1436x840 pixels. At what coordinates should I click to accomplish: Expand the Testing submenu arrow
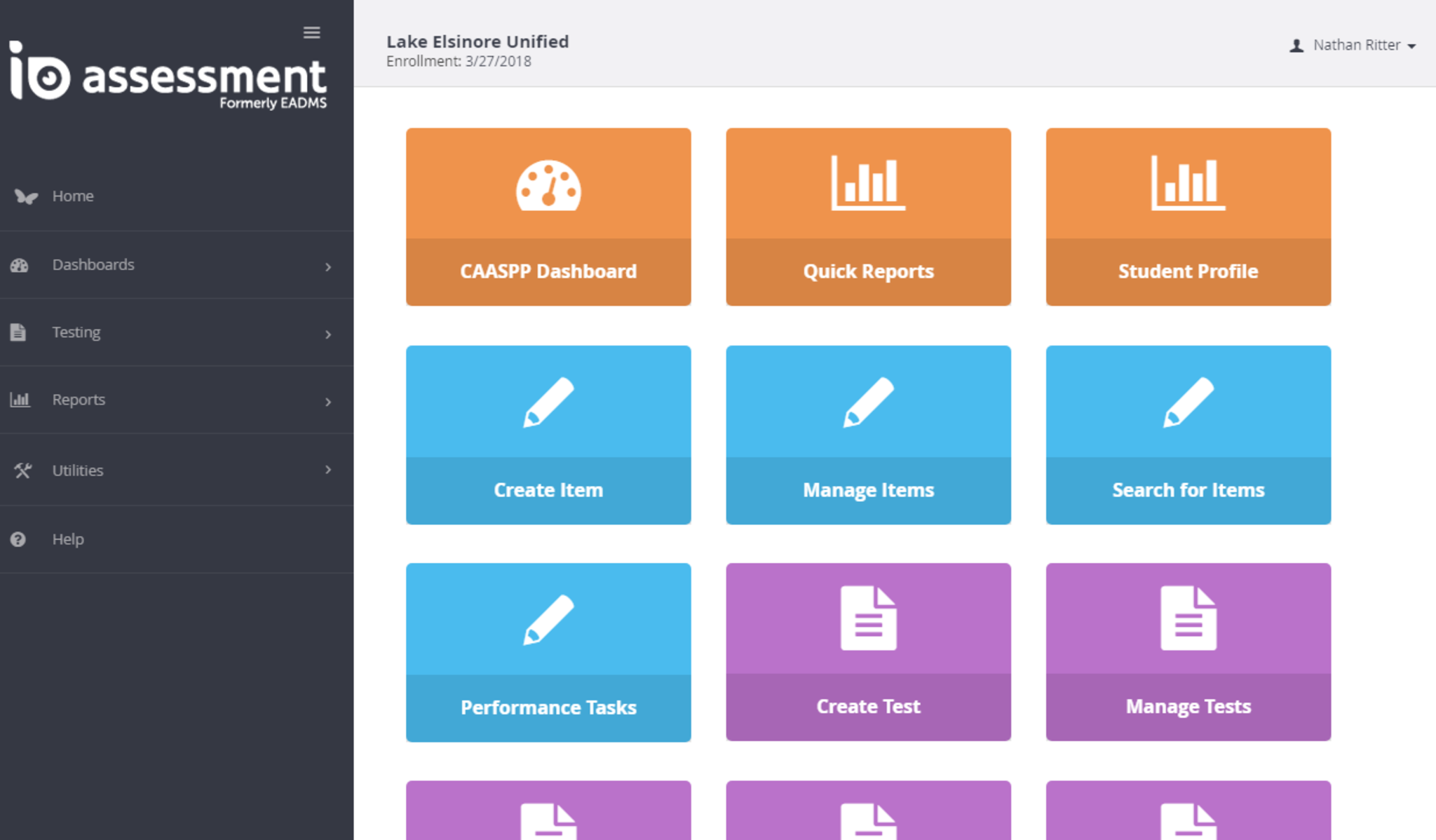(328, 334)
